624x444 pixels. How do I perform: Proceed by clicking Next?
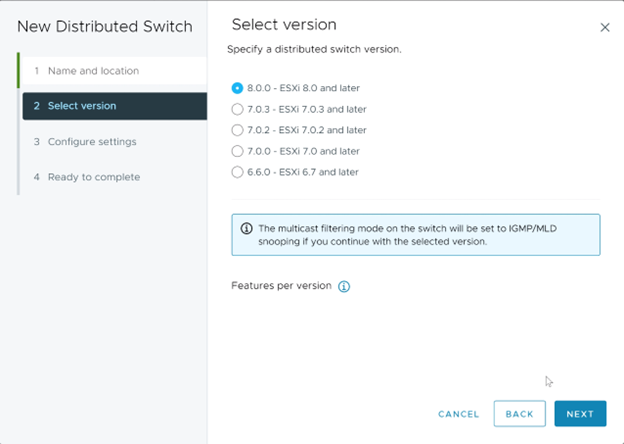[x=580, y=414]
